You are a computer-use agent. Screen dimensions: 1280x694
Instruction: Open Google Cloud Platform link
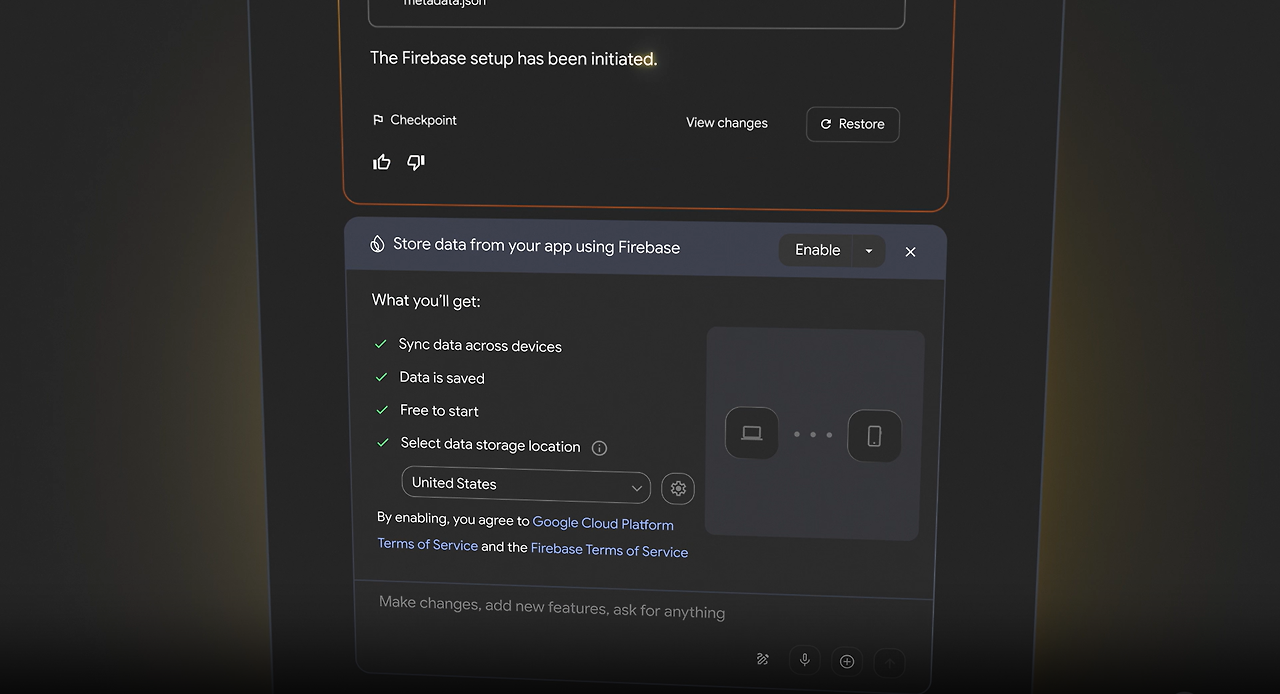tap(603, 523)
